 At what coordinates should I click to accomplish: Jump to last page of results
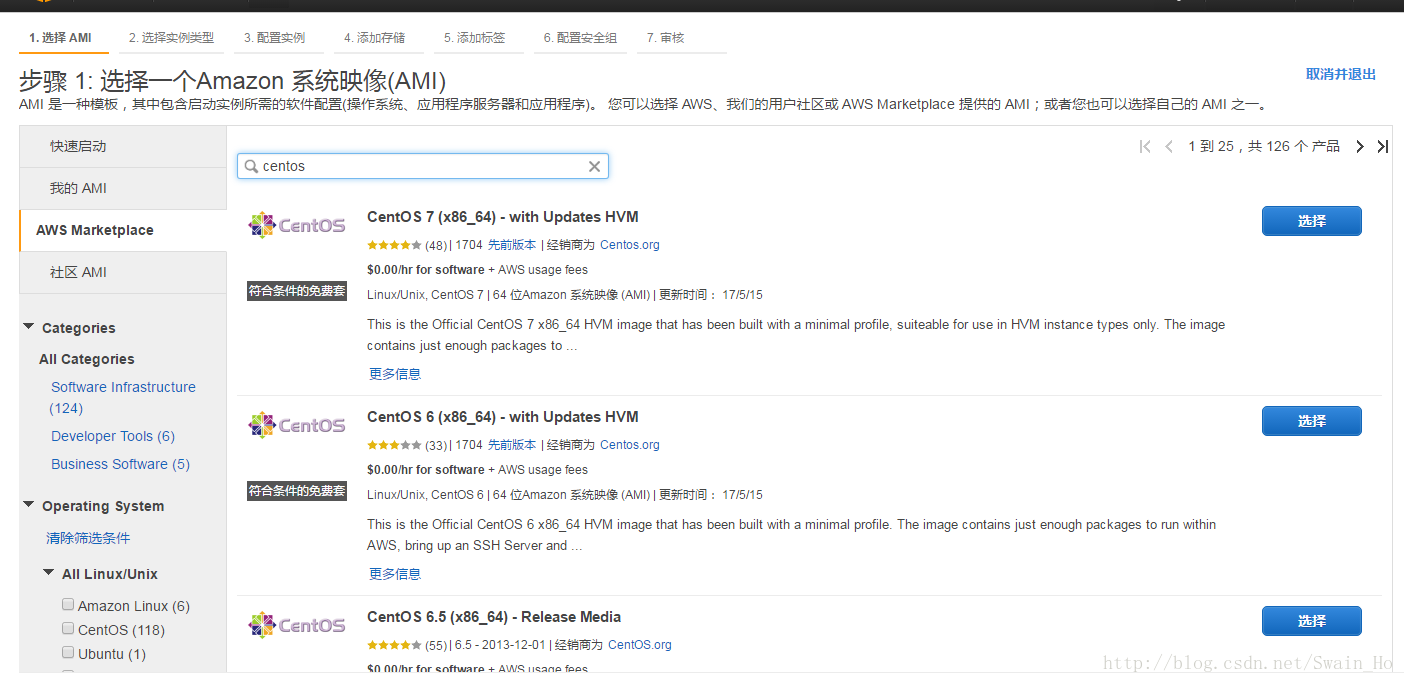click(1382, 147)
